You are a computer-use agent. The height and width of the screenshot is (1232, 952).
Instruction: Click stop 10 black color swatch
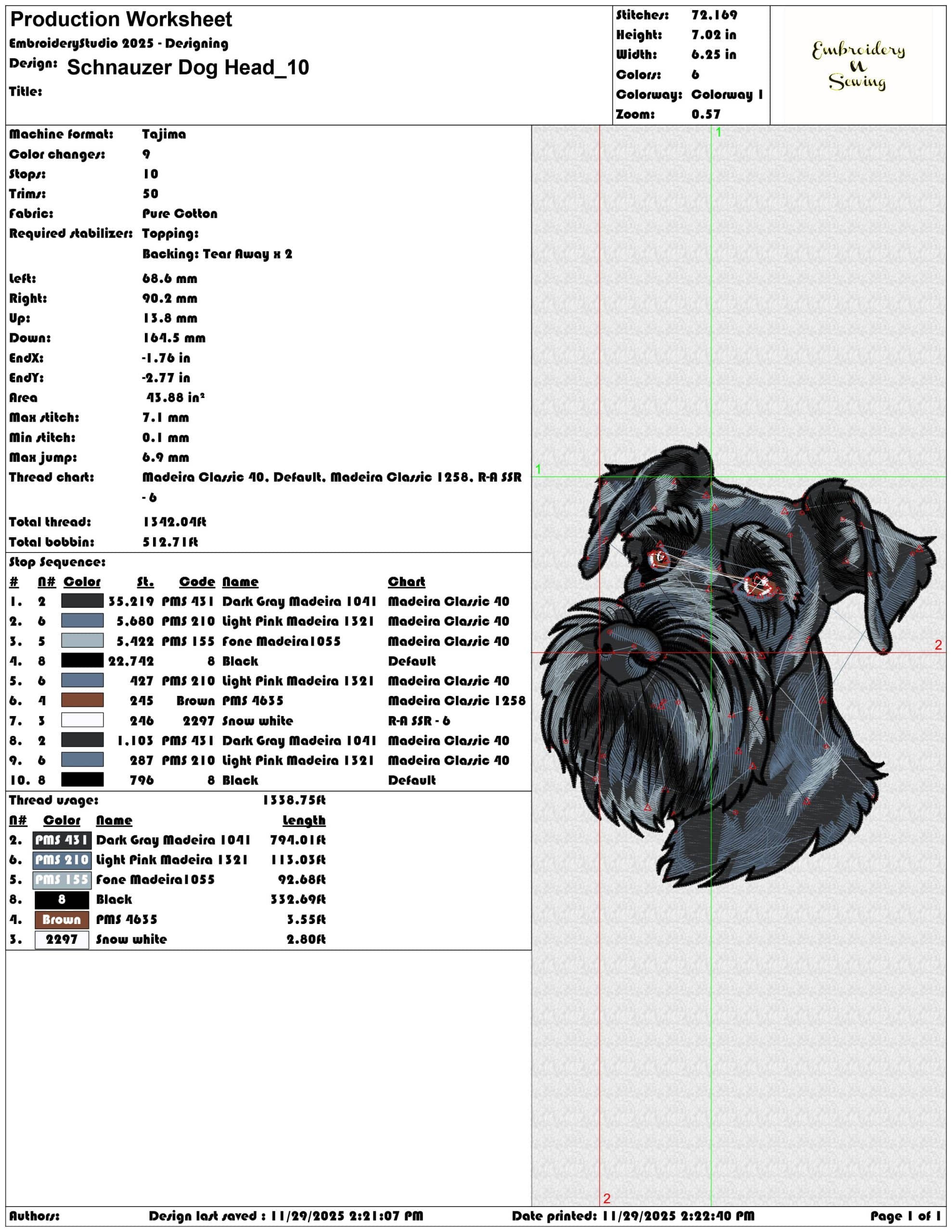pos(82,780)
